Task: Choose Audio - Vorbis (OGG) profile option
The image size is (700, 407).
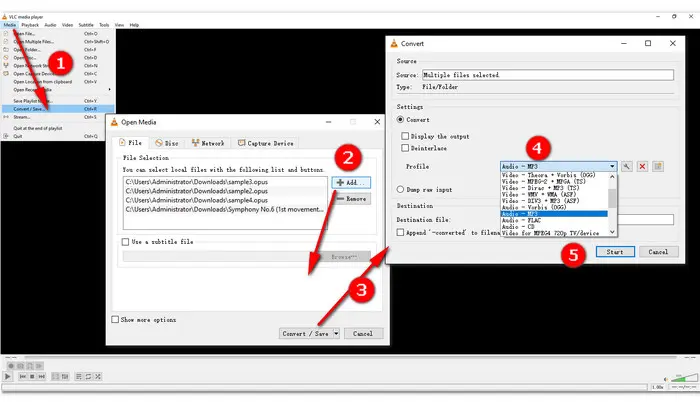Action: pyautogui.click(x=554, y=207)
